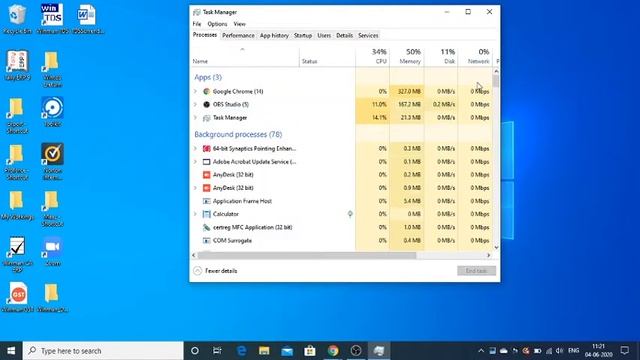The width and height of the screenshot is (640, 360).
Task: Switch to the Services tab
Action: pos(368,36)
